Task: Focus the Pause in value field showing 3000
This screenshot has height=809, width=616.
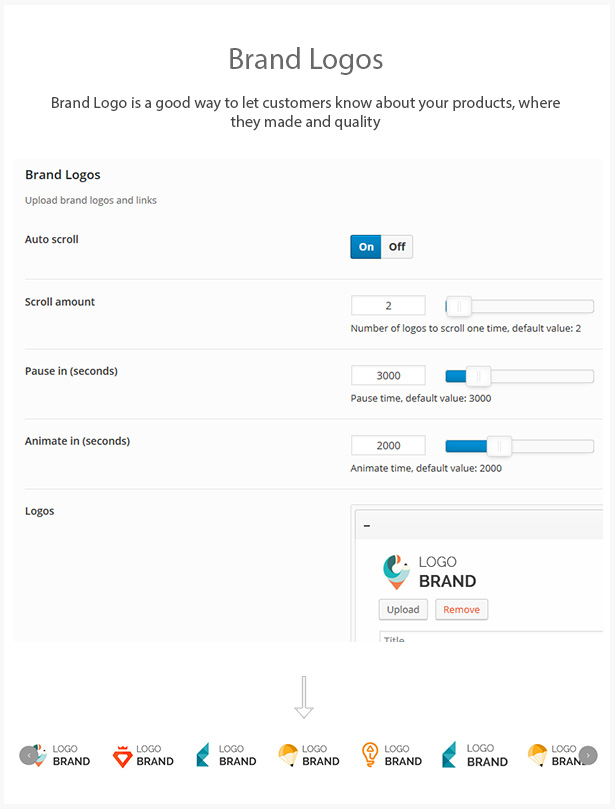Action: [388, 376]
